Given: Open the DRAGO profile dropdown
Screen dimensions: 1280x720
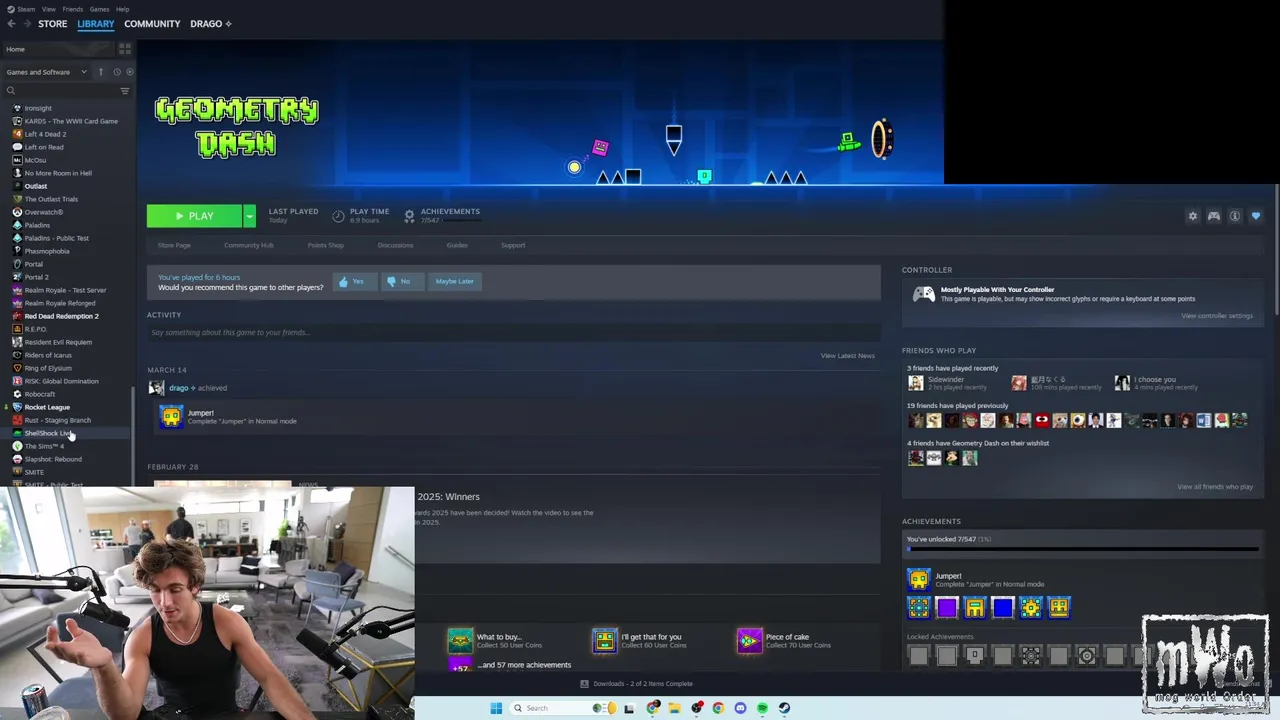Looking at the screenshot, I should 211,24.
